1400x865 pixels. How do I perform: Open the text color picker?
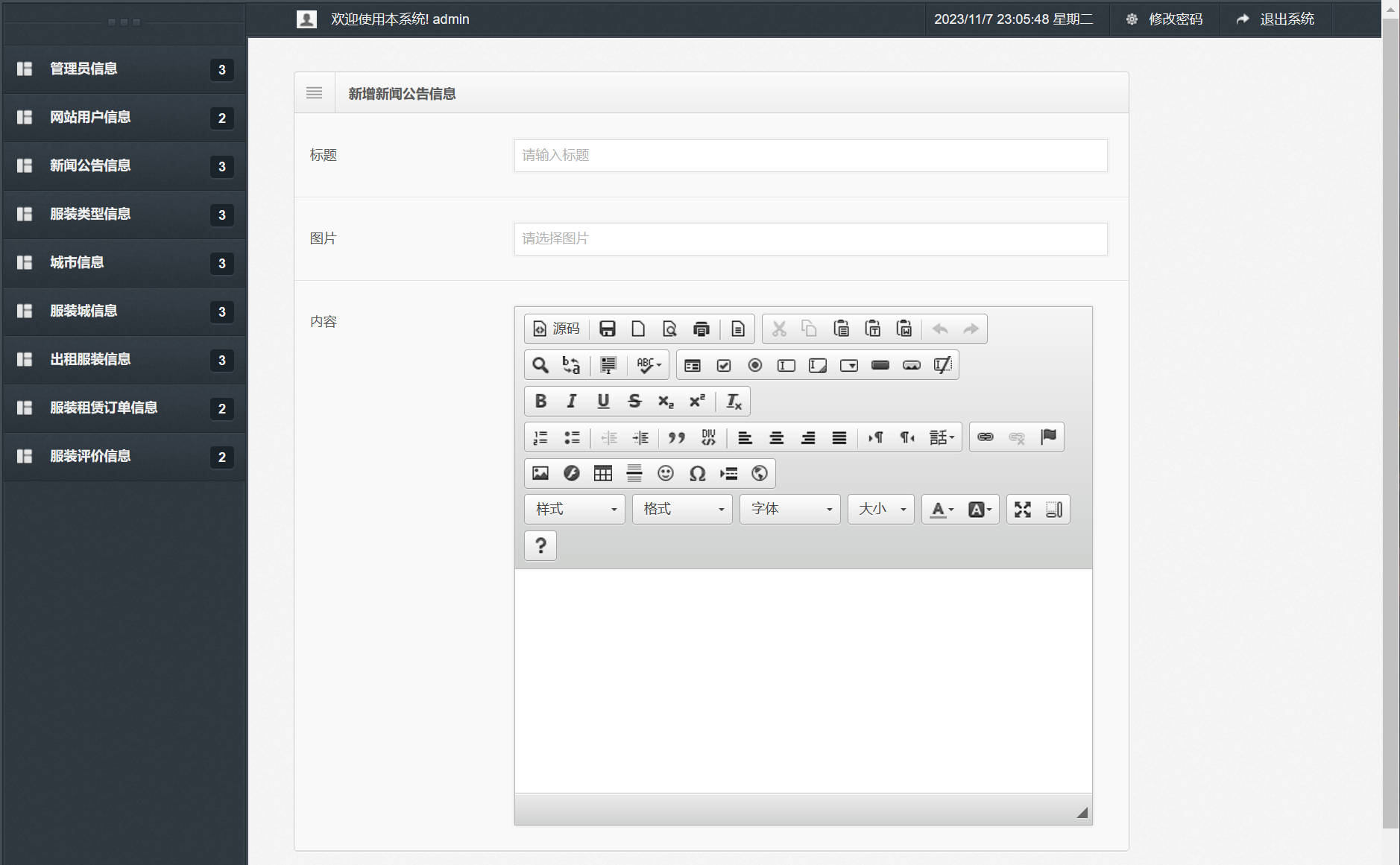point(942,510)
